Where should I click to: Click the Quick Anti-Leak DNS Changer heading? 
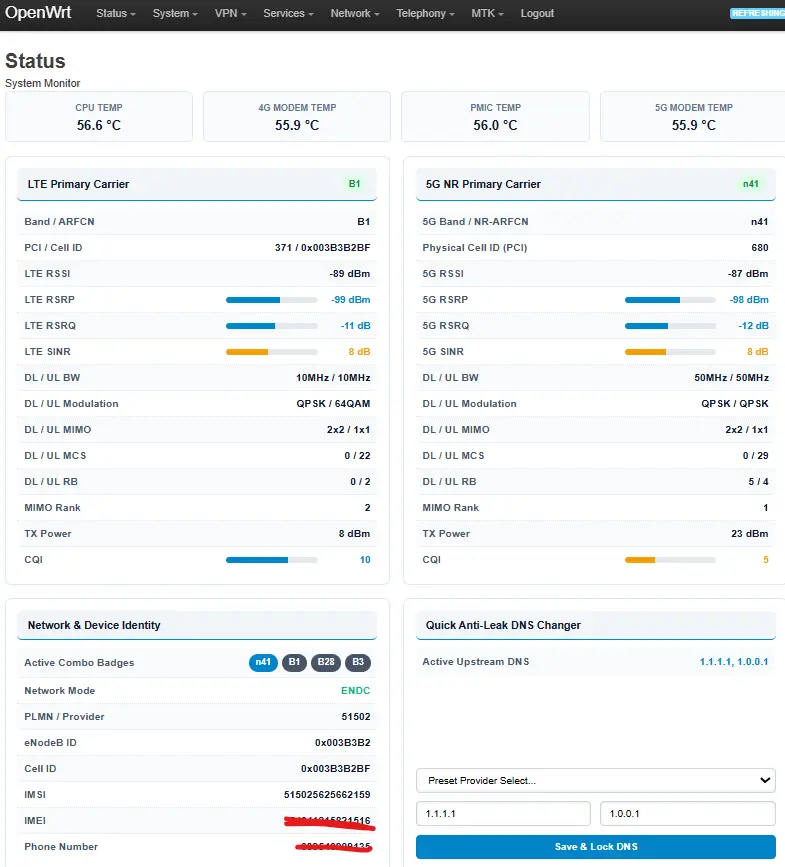tap(503, 625)
